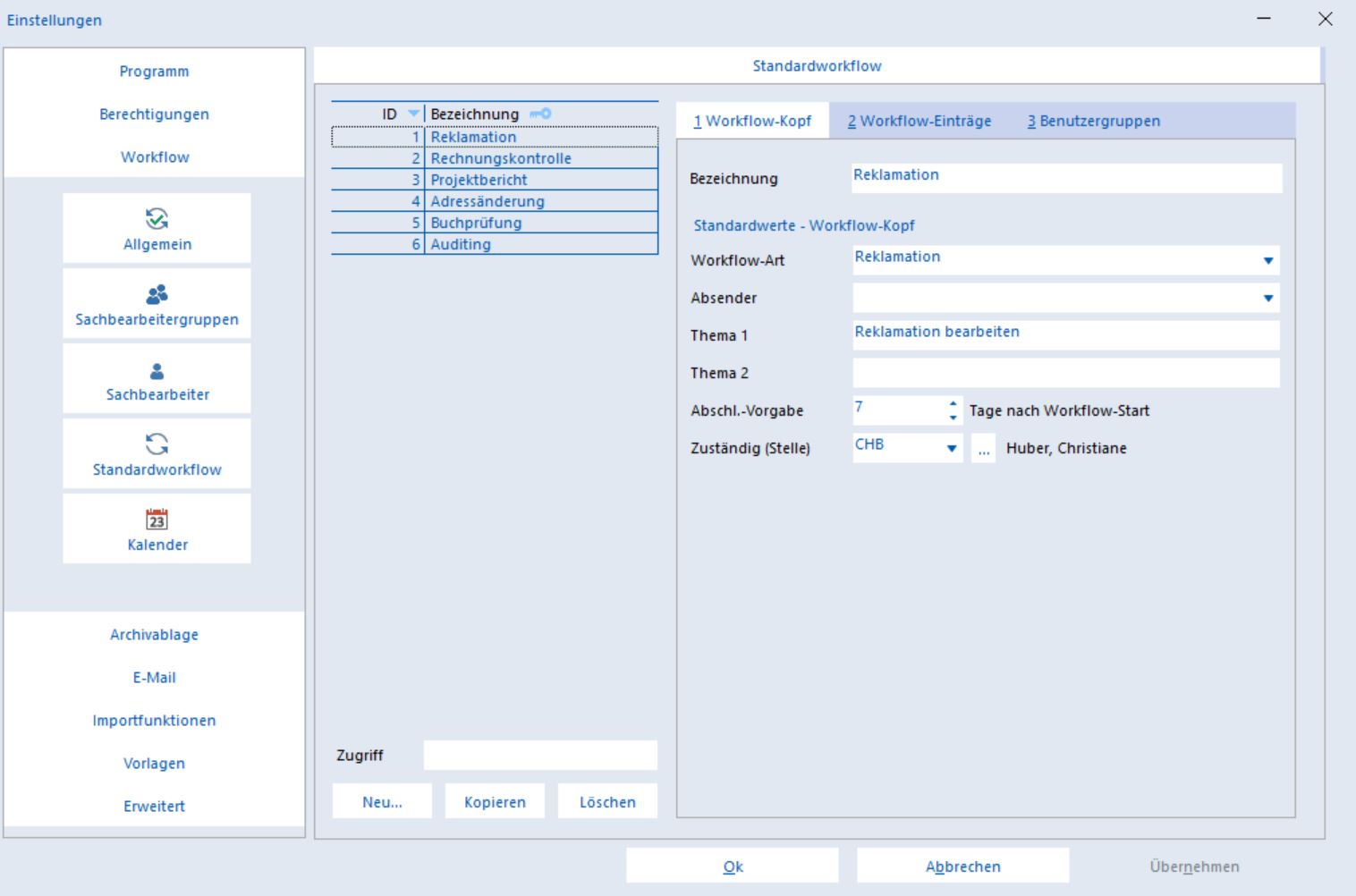This screenshot has height=896, width=1356.
Task: Switch to the Benutzergruppen tab
Action: (x=1093, y=121)
